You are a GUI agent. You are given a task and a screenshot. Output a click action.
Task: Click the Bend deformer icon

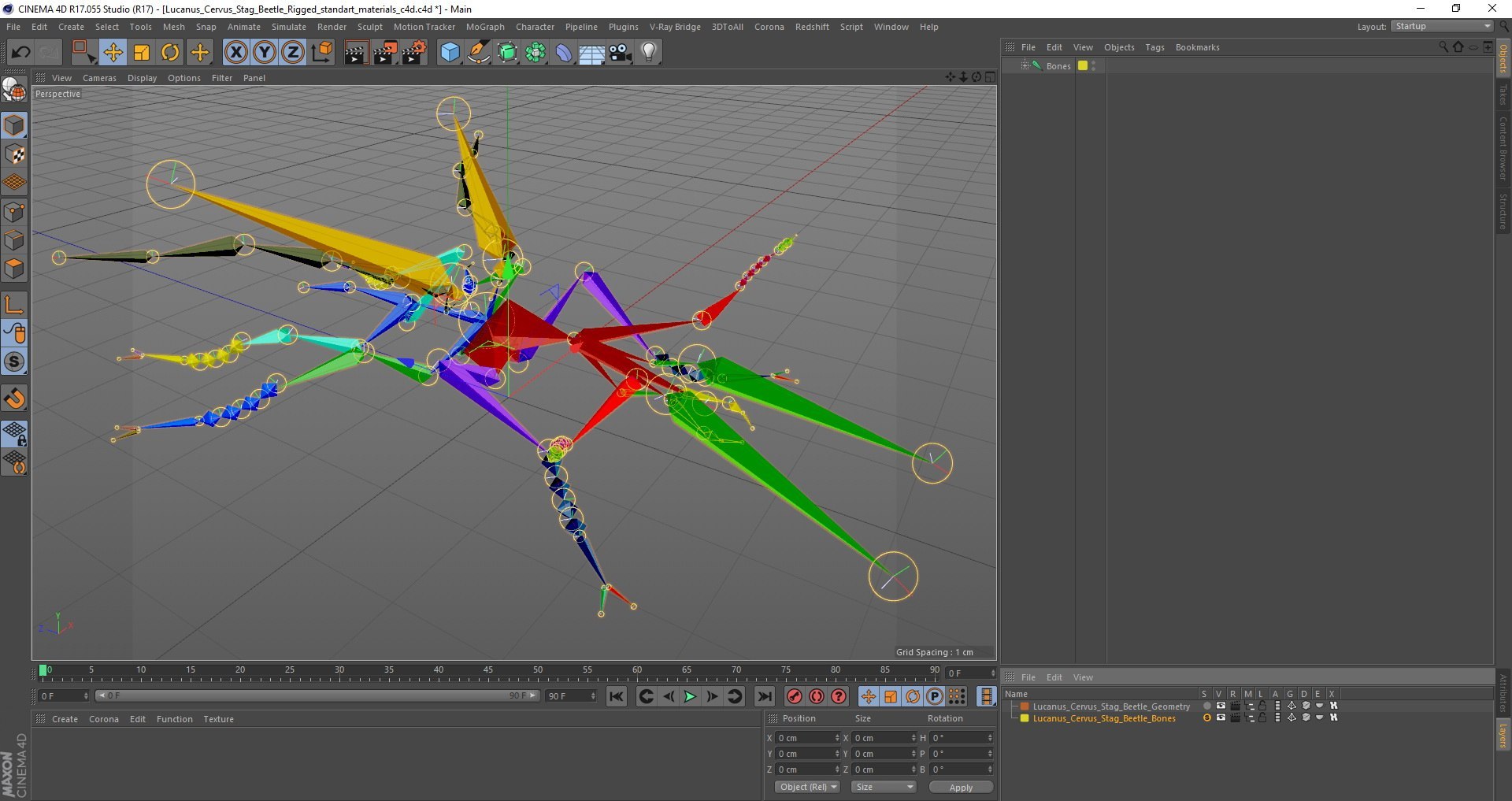coord(564,52)
